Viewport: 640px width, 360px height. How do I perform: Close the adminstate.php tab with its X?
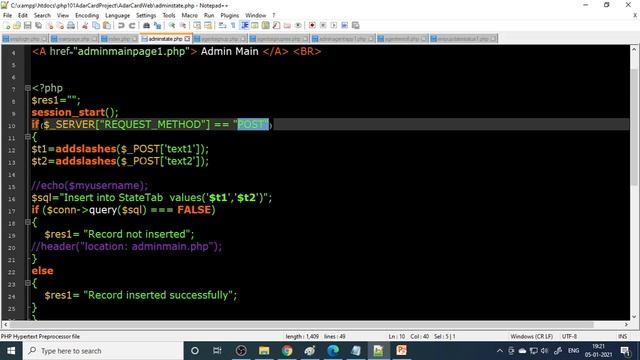pos(187,39)
